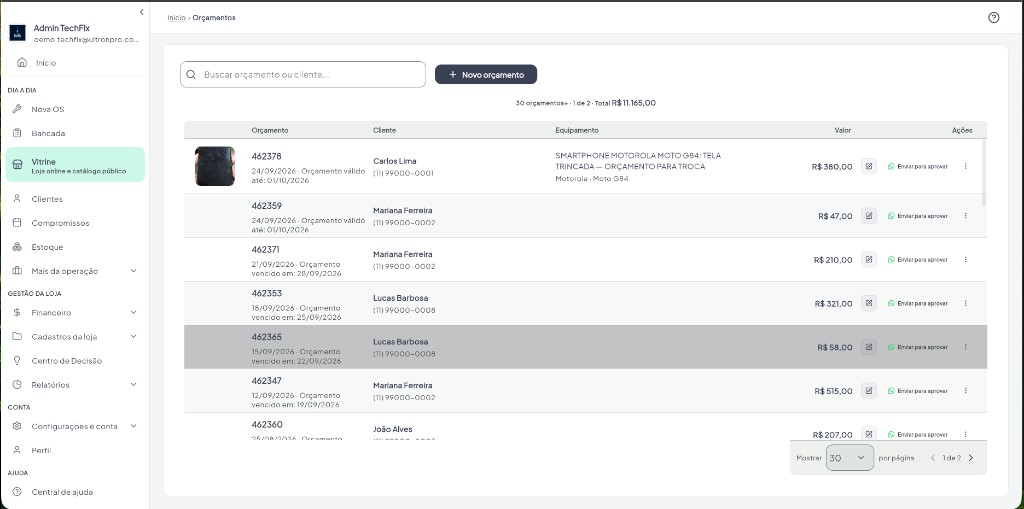
Task: Edit the R$ 210,00 orçamento via pencil icon
Action: coord(869,259)
